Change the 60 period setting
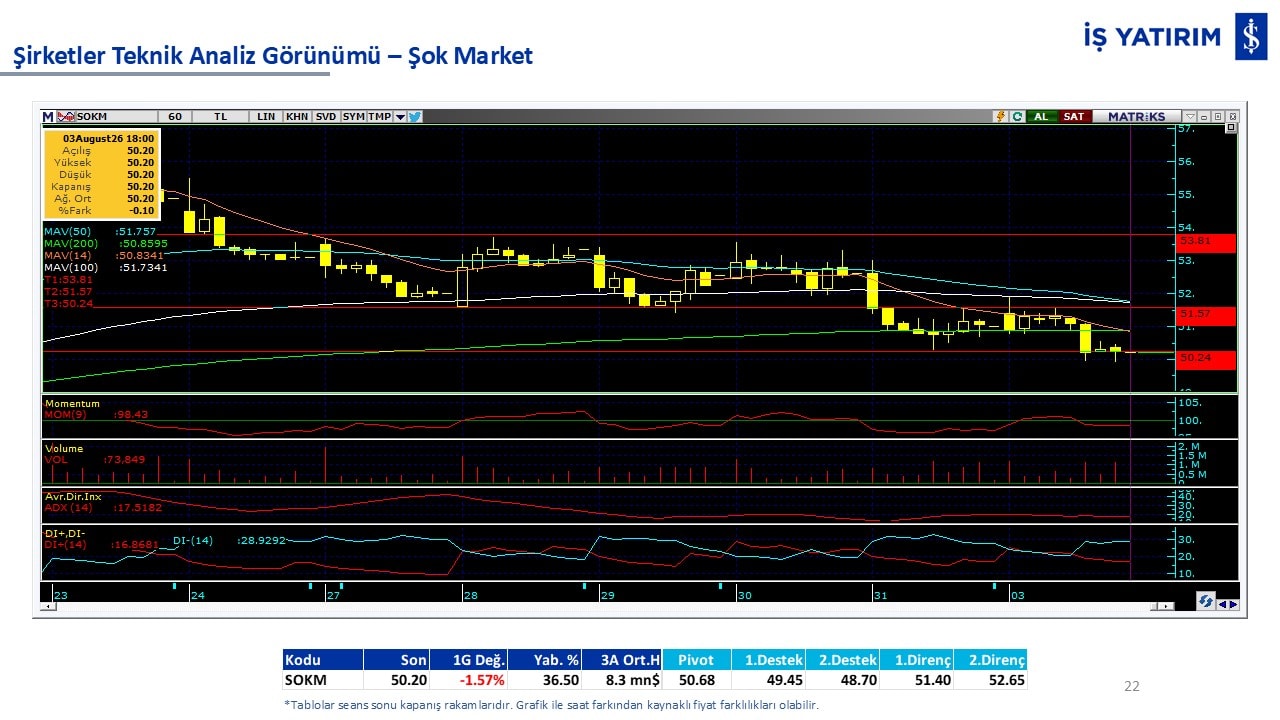The image size is (1280, 720). [x=175, y=116]
